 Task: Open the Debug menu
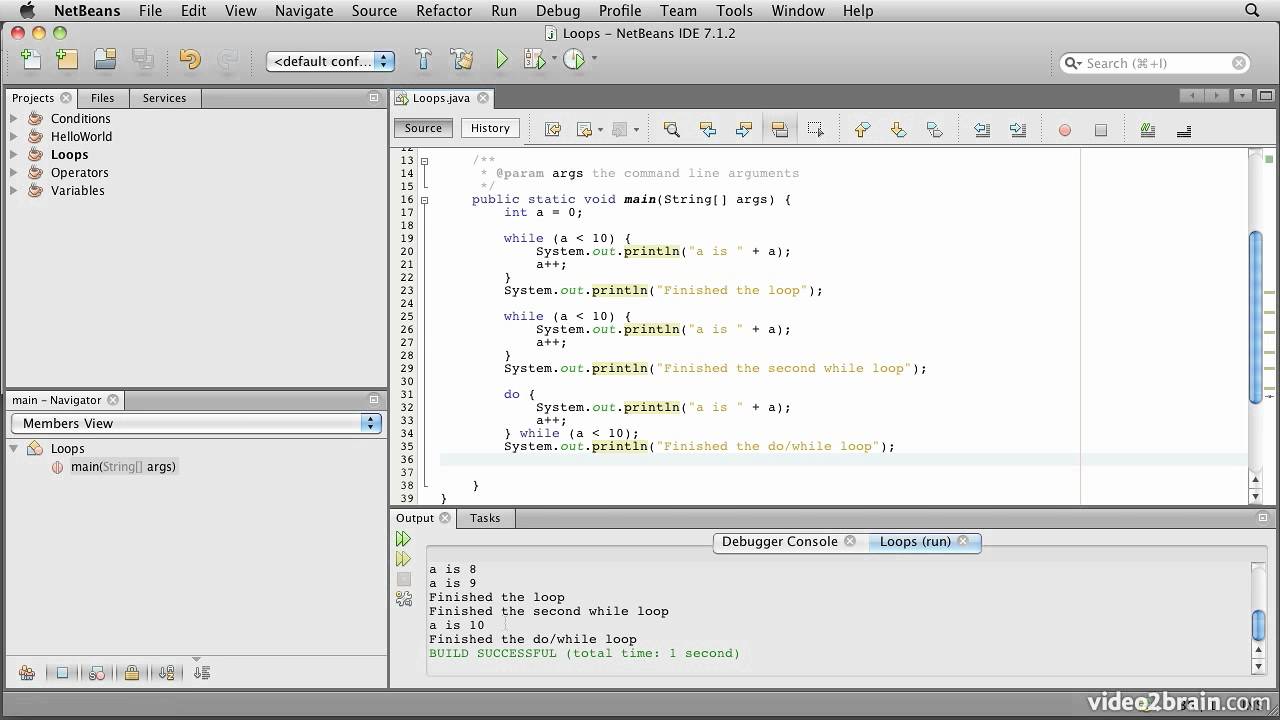tap(557, 11)
